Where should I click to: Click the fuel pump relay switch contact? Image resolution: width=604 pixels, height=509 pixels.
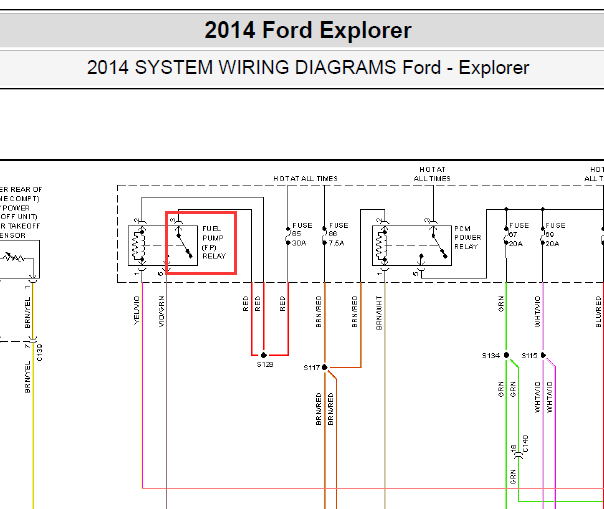(x=184, y=244)
